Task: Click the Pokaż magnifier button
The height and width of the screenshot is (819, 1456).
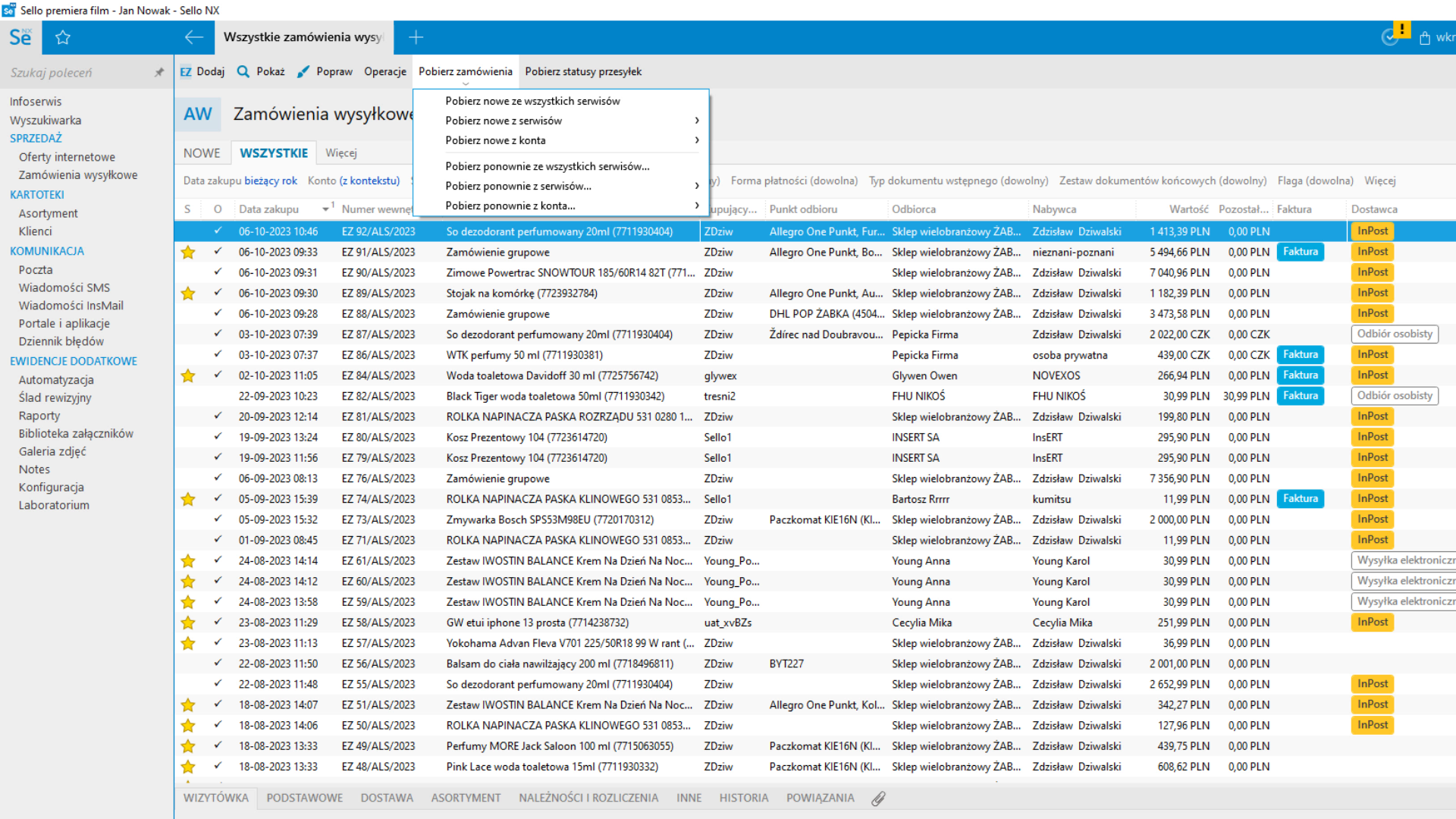Action: tap(261, 71)
